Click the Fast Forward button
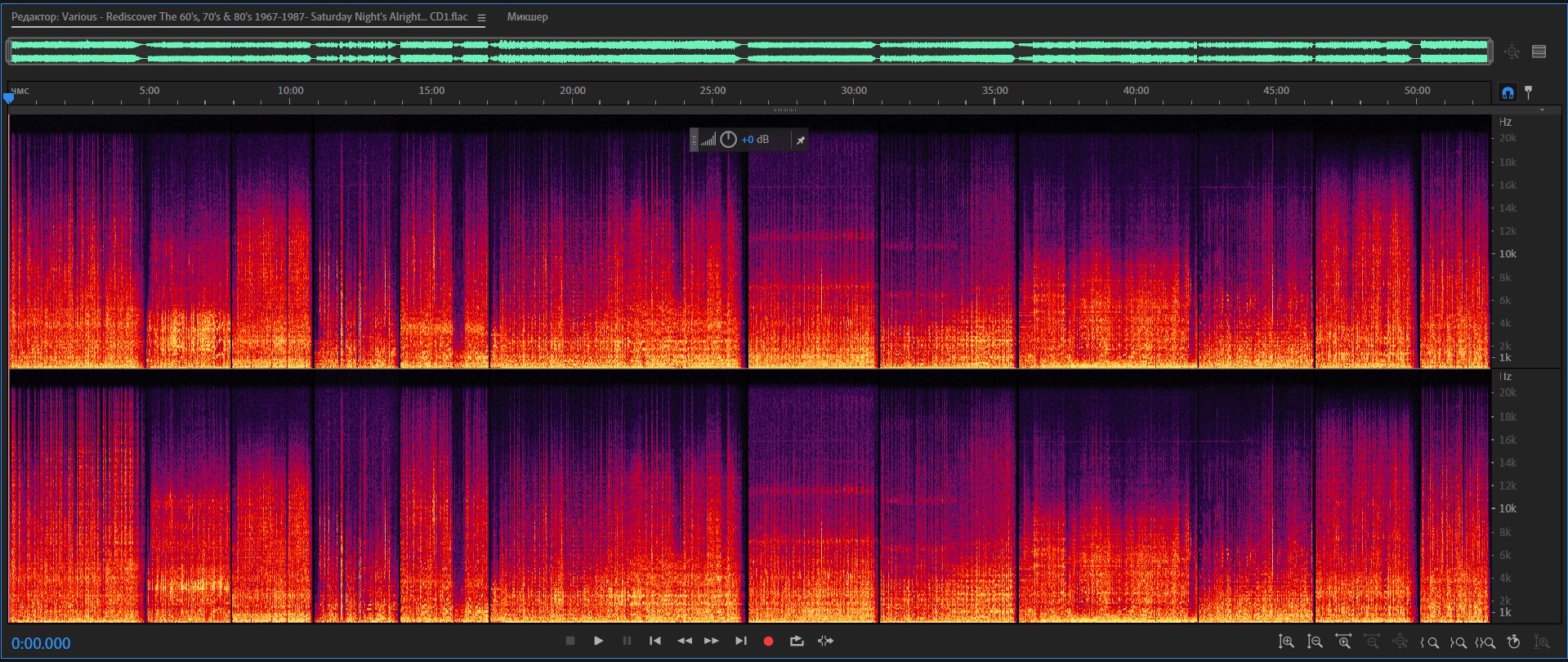Image resolution: width=1568 pixels, height=662 pixels. 712,642
